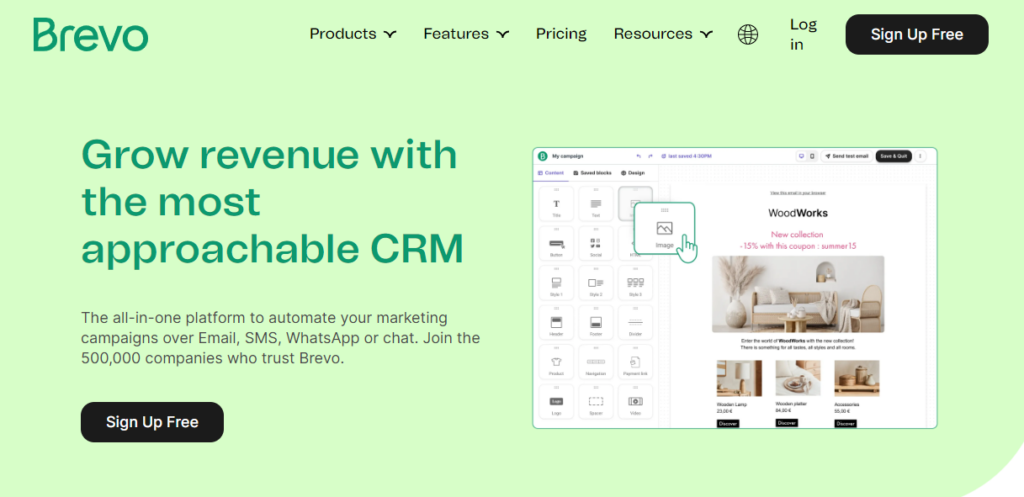Select the Text block icon
Screen dimensions: 1024x497
pyautogui.click(x=596, y=204)
